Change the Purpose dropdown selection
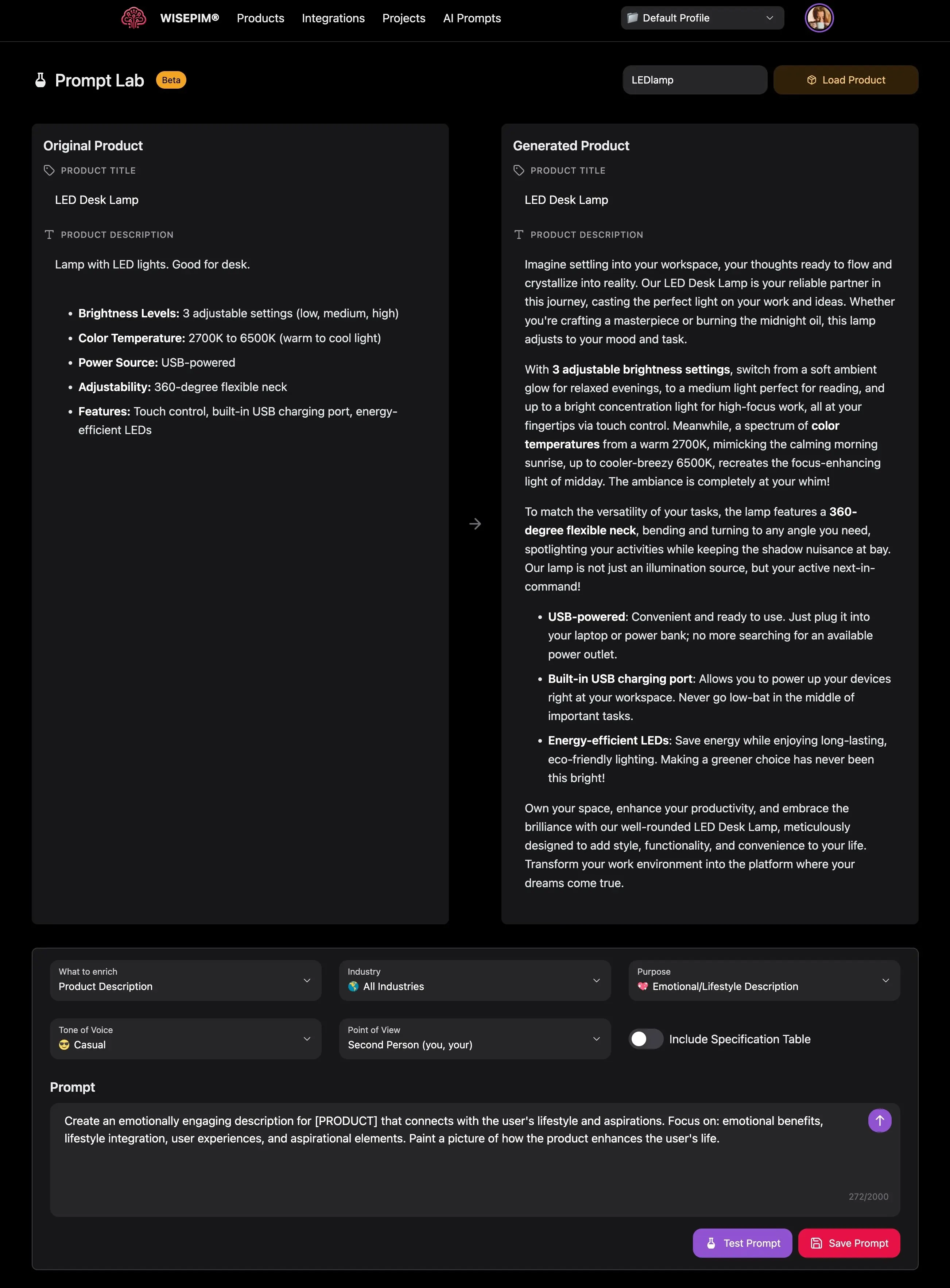The image size is (950, 1288). point(764,980)
